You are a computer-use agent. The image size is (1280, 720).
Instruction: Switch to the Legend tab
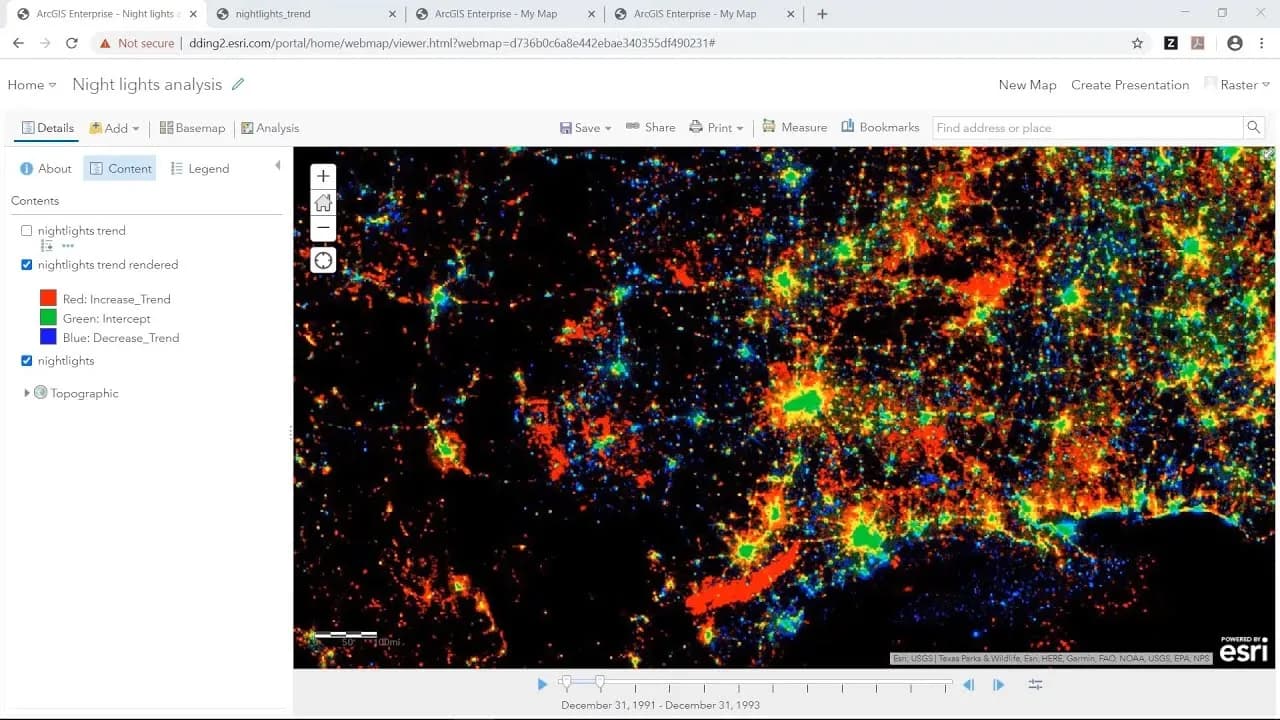point(200,169)
